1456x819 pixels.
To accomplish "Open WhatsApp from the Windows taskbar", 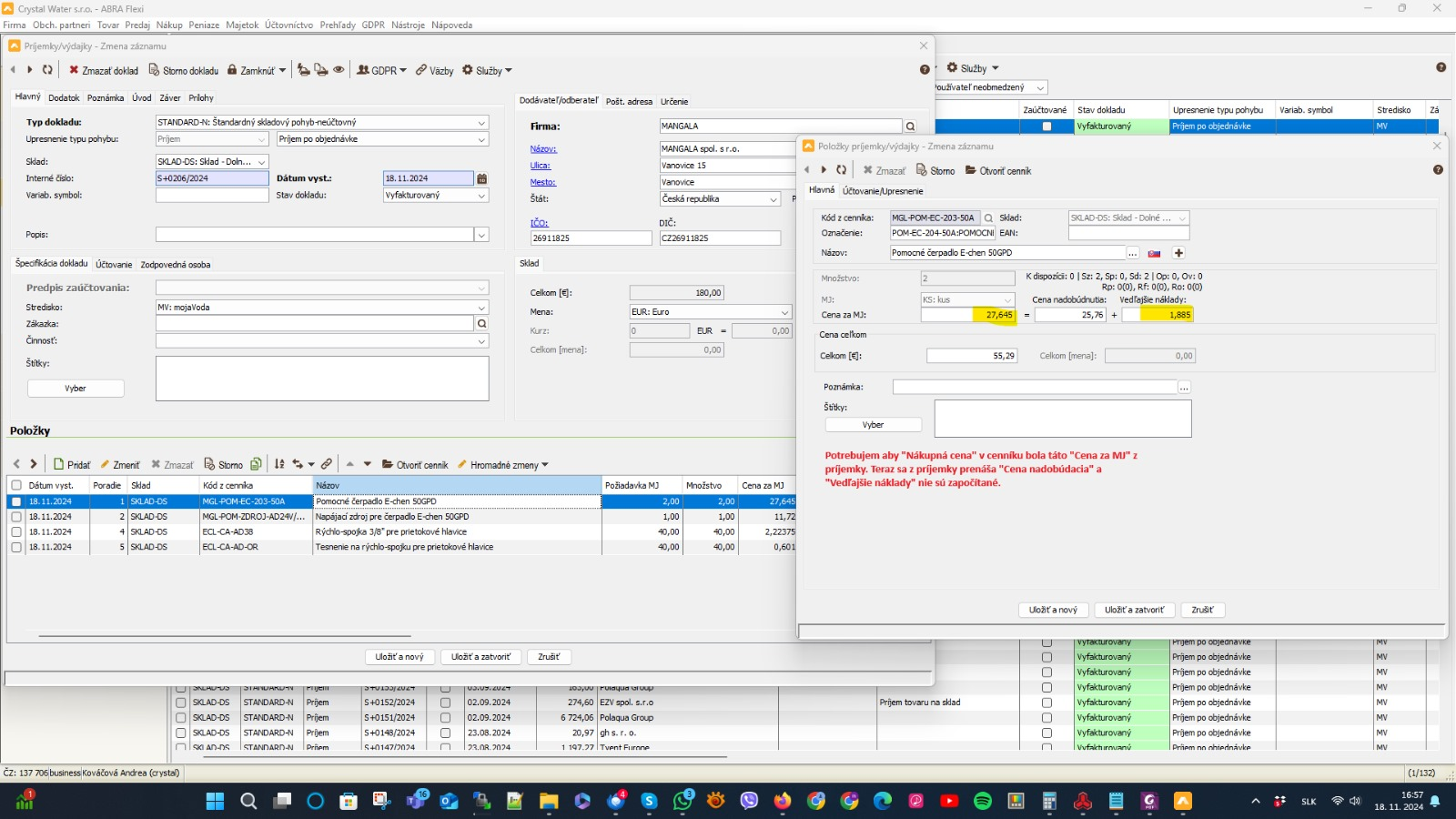I will pos(682,801).
